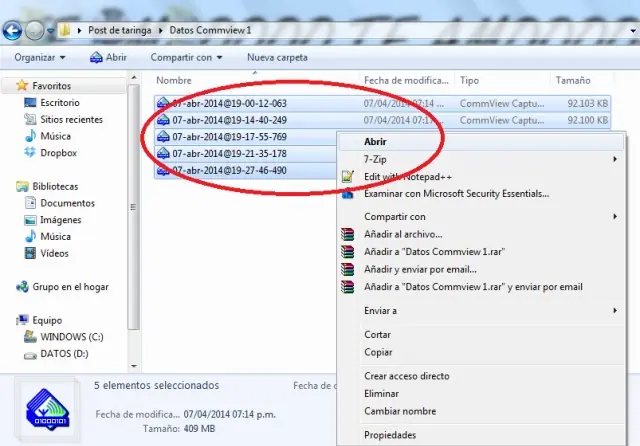Select Equipo in navigation pane

pyautogui.click(x=47, y=320)
